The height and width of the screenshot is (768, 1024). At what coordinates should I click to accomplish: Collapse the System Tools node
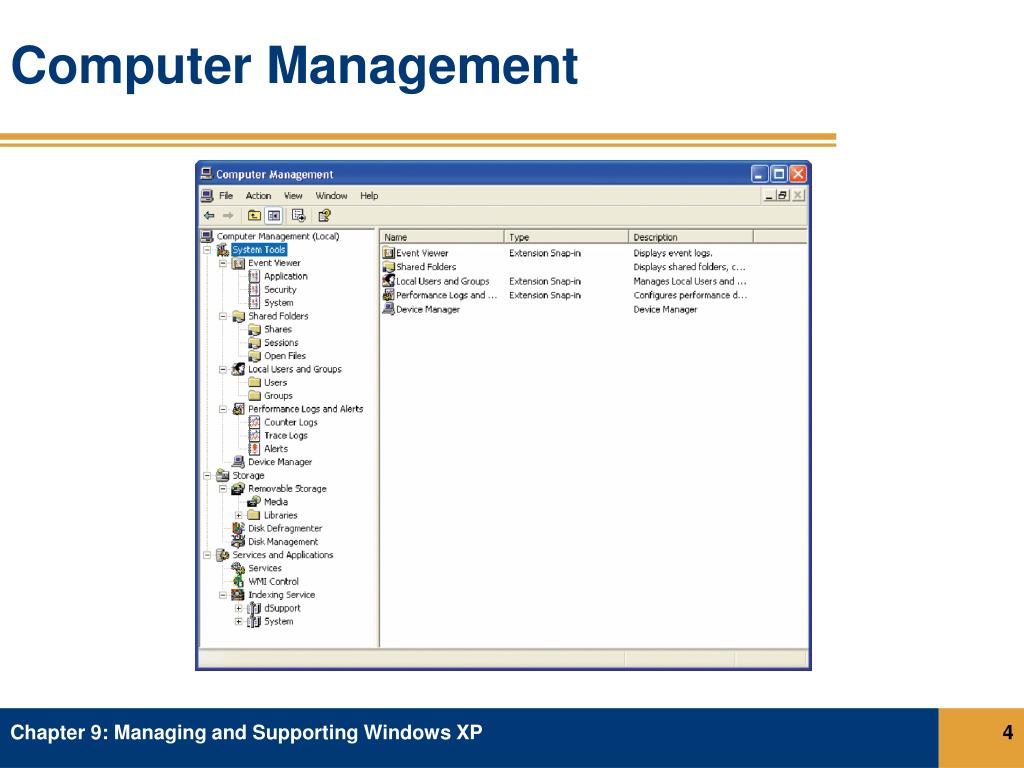click(207, 249)
